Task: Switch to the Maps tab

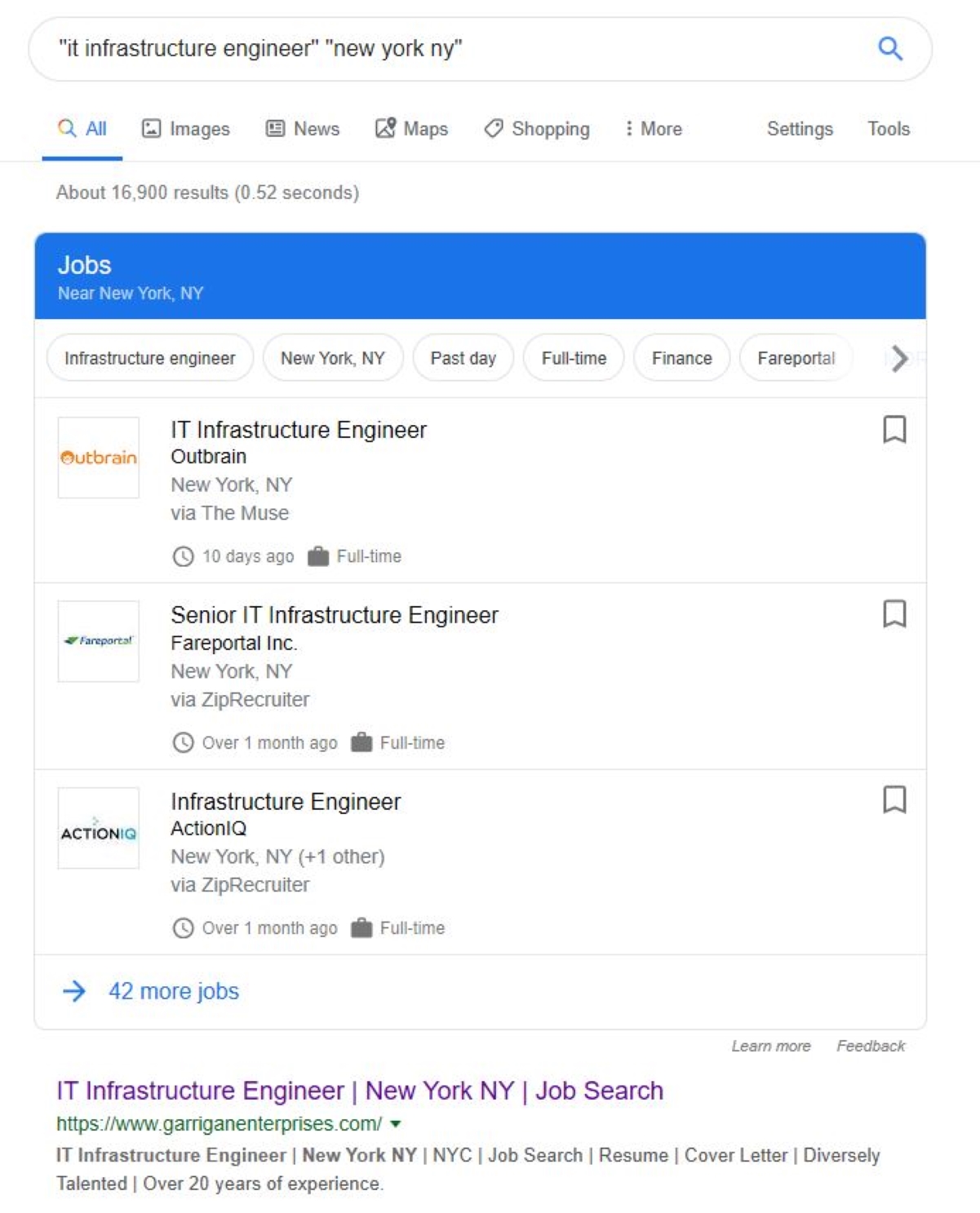Action: (412, 129)
